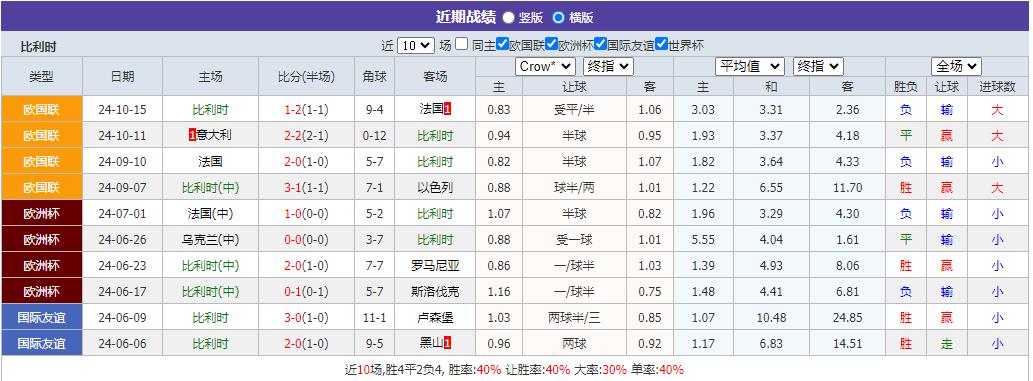Click the odds value 5.55

704,240
